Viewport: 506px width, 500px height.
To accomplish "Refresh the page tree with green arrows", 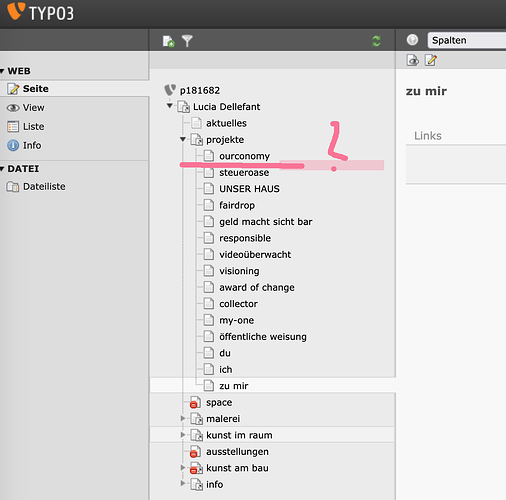I will [376, 41].
